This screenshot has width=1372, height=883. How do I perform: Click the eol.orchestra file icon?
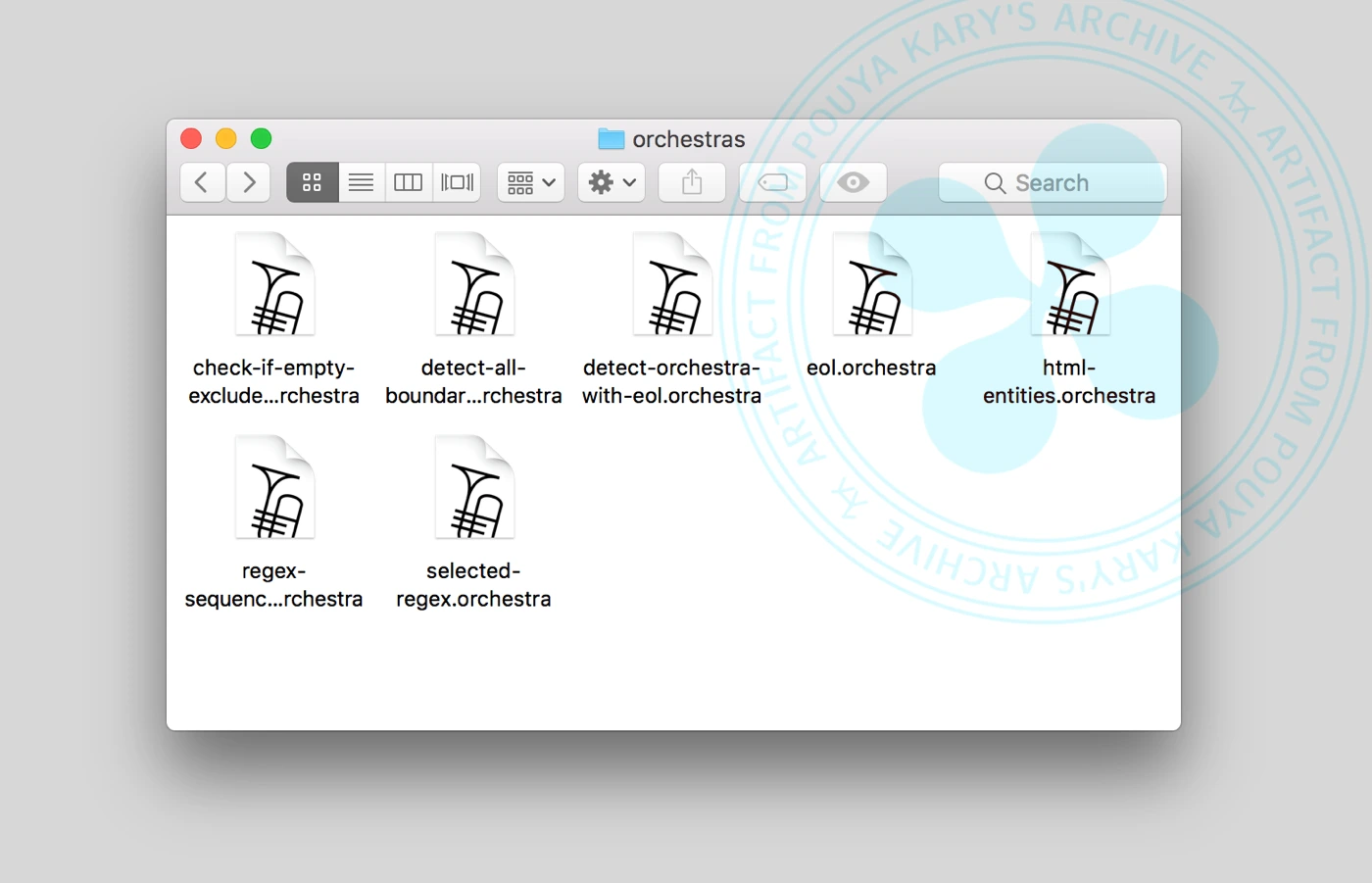click(x=871, y=285)
